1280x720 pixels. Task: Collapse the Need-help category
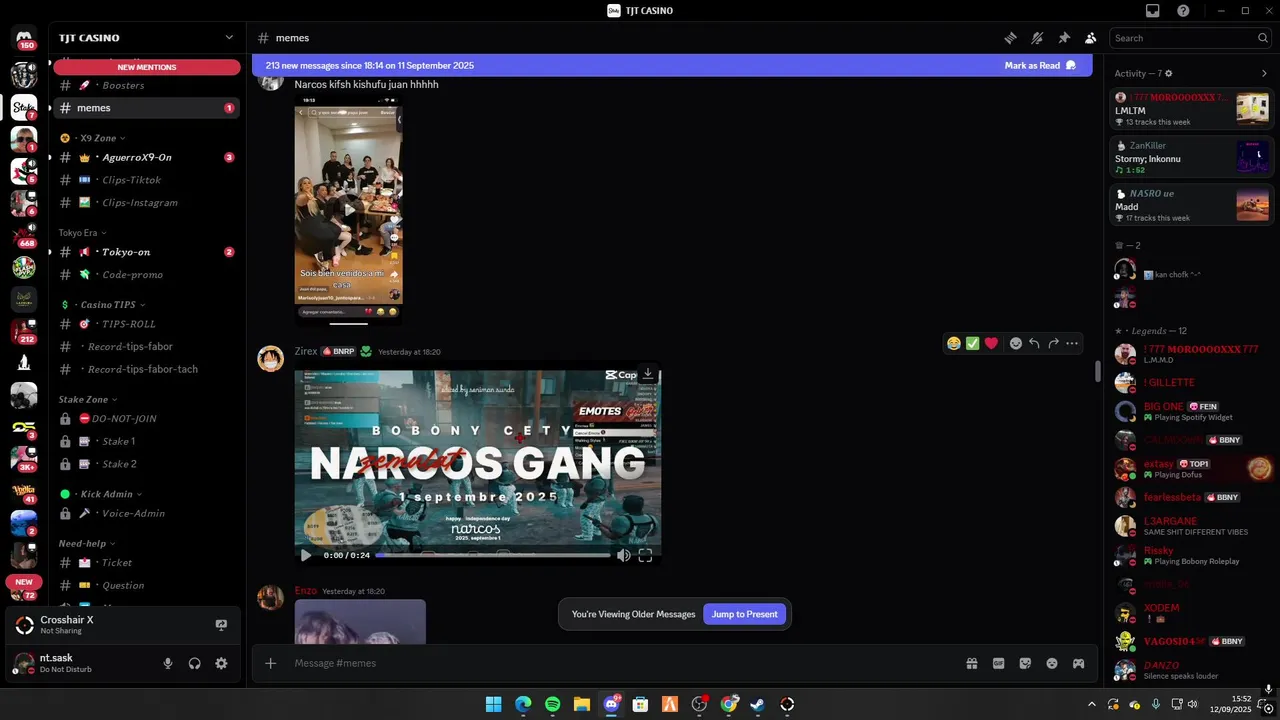coord(87,544)
